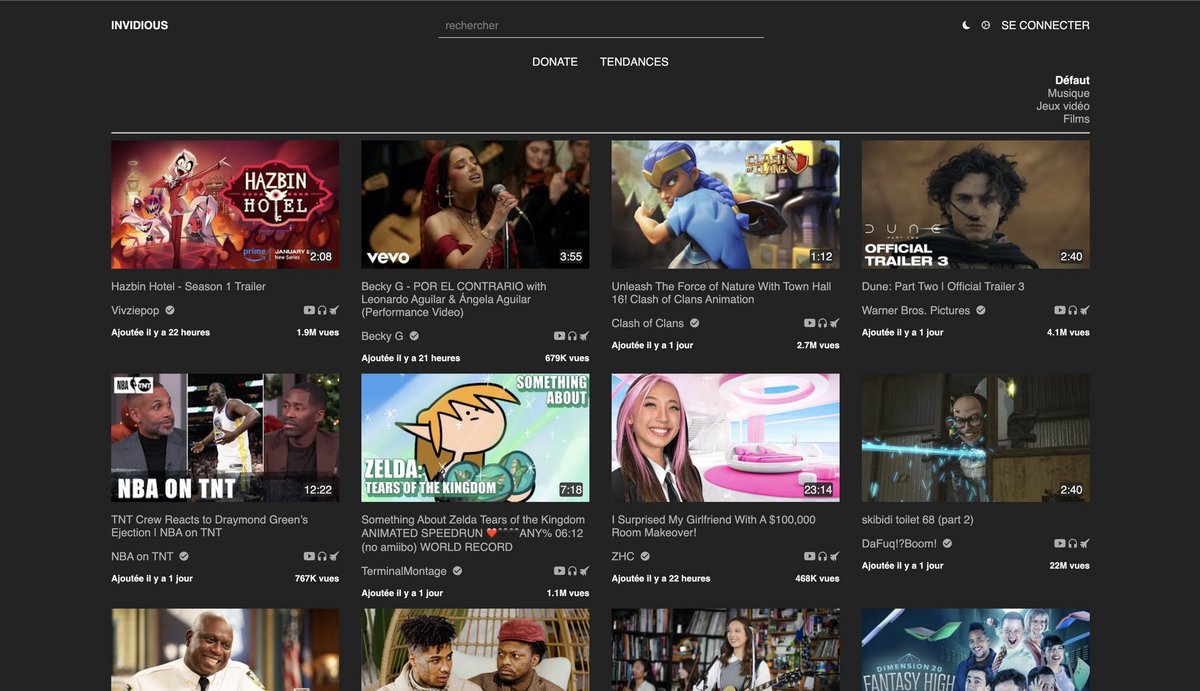Click NBA on TNT video thumbnail

(x=225, y=438)
